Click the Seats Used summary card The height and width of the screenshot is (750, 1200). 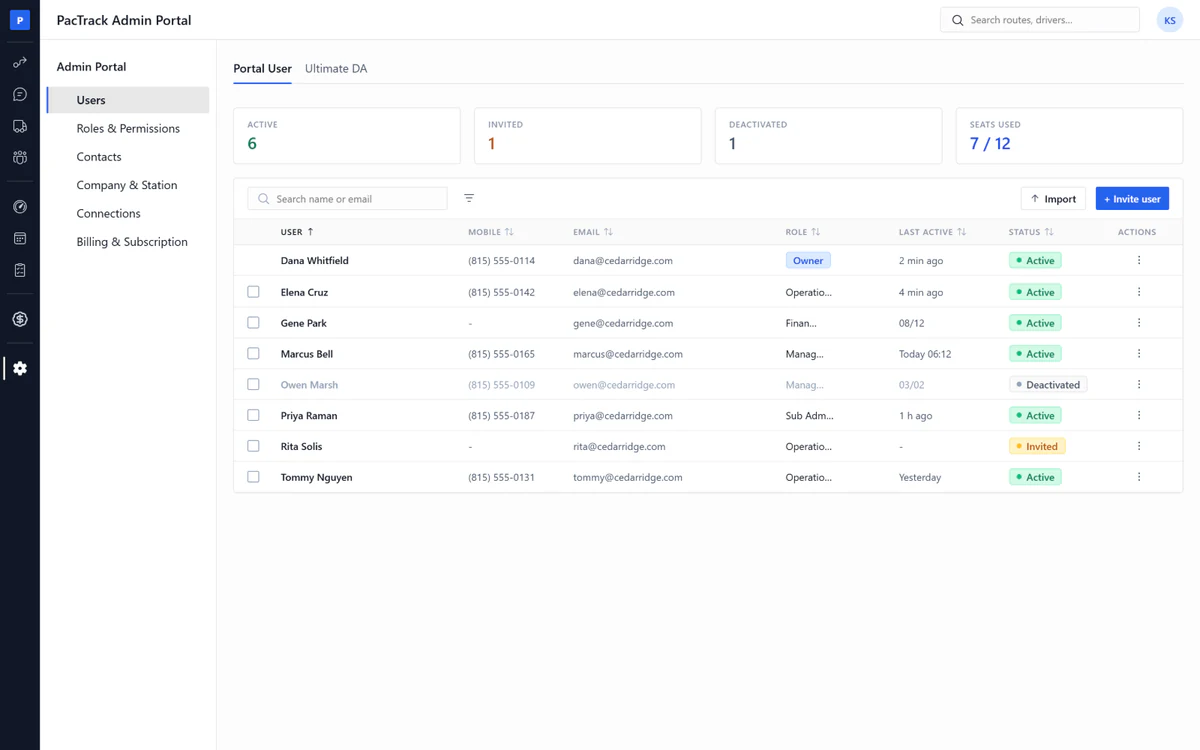pos(1069,136)
